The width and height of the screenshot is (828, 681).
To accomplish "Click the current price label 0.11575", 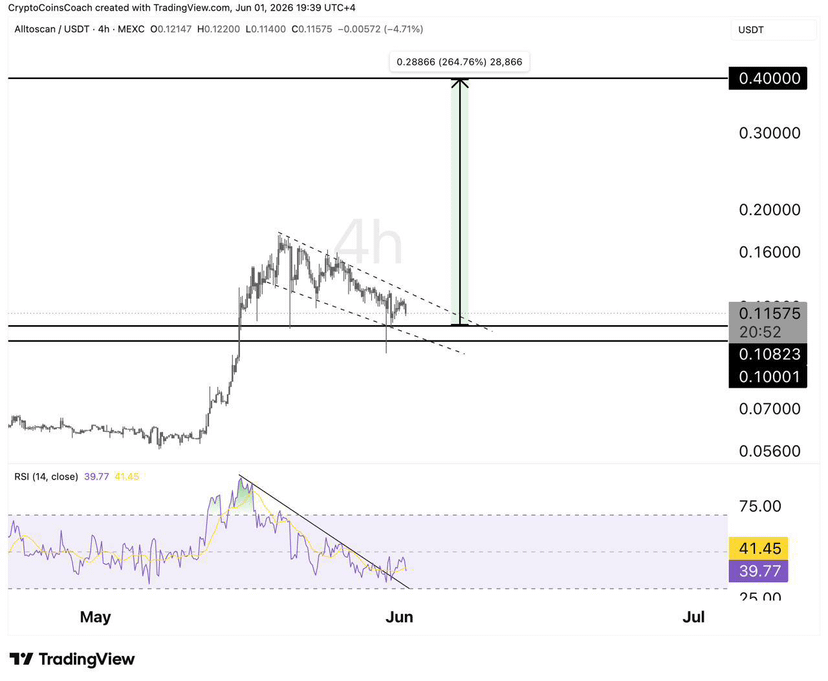I will pyautogui.click(x=769, y=313).
